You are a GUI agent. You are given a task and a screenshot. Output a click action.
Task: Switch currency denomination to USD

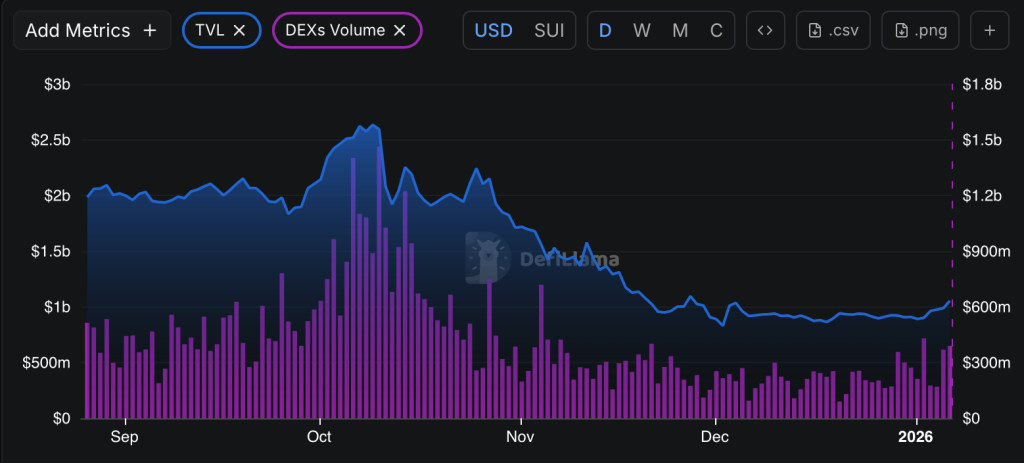pos(493,30)
